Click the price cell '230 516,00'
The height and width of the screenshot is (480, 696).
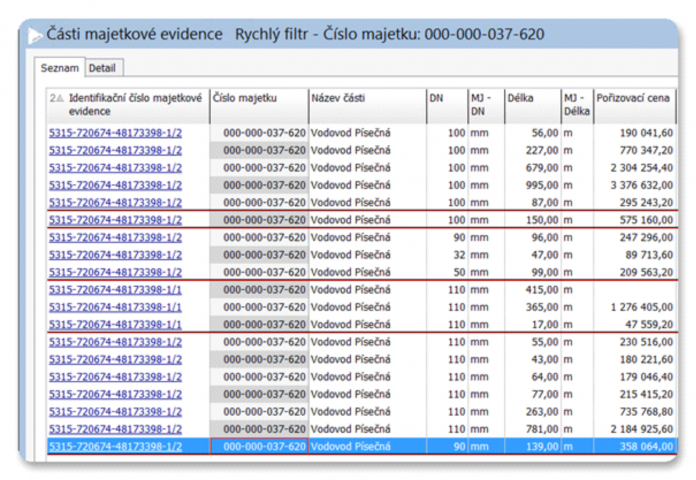635,342
